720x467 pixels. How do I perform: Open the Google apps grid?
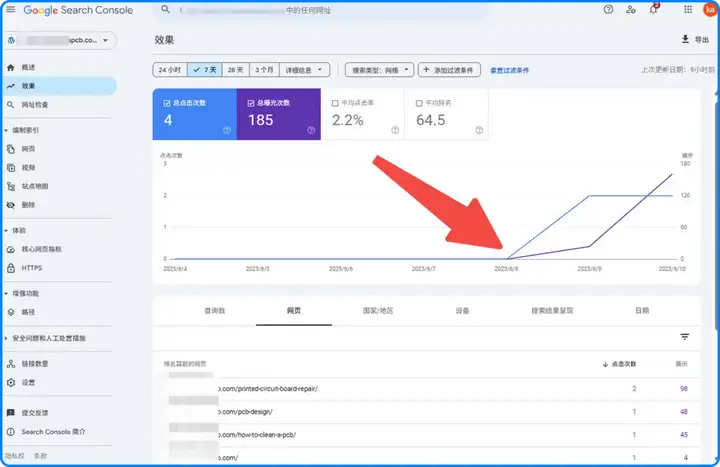coord(688,10)
